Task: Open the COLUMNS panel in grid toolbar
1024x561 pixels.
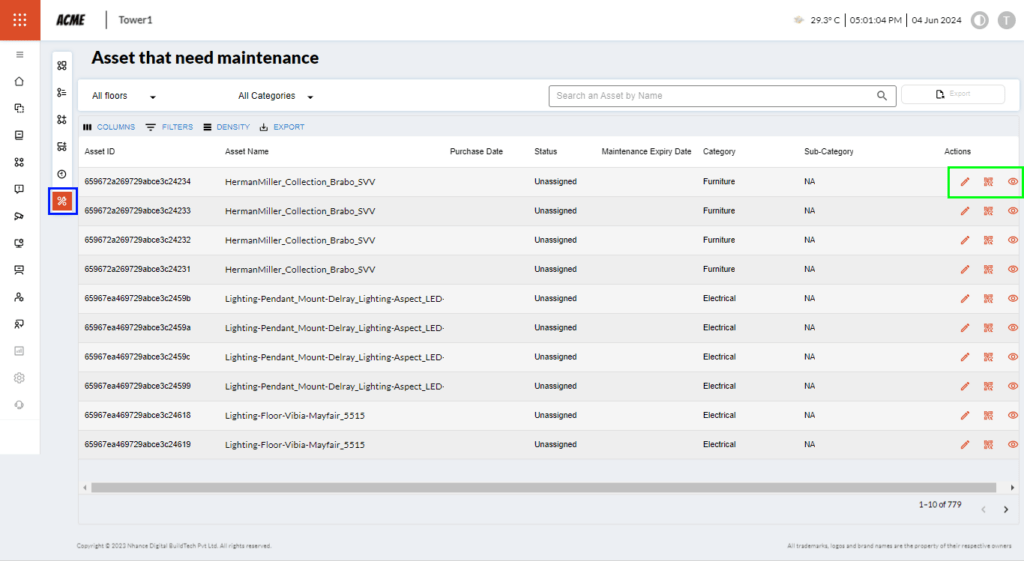Action: pos(109,127)
